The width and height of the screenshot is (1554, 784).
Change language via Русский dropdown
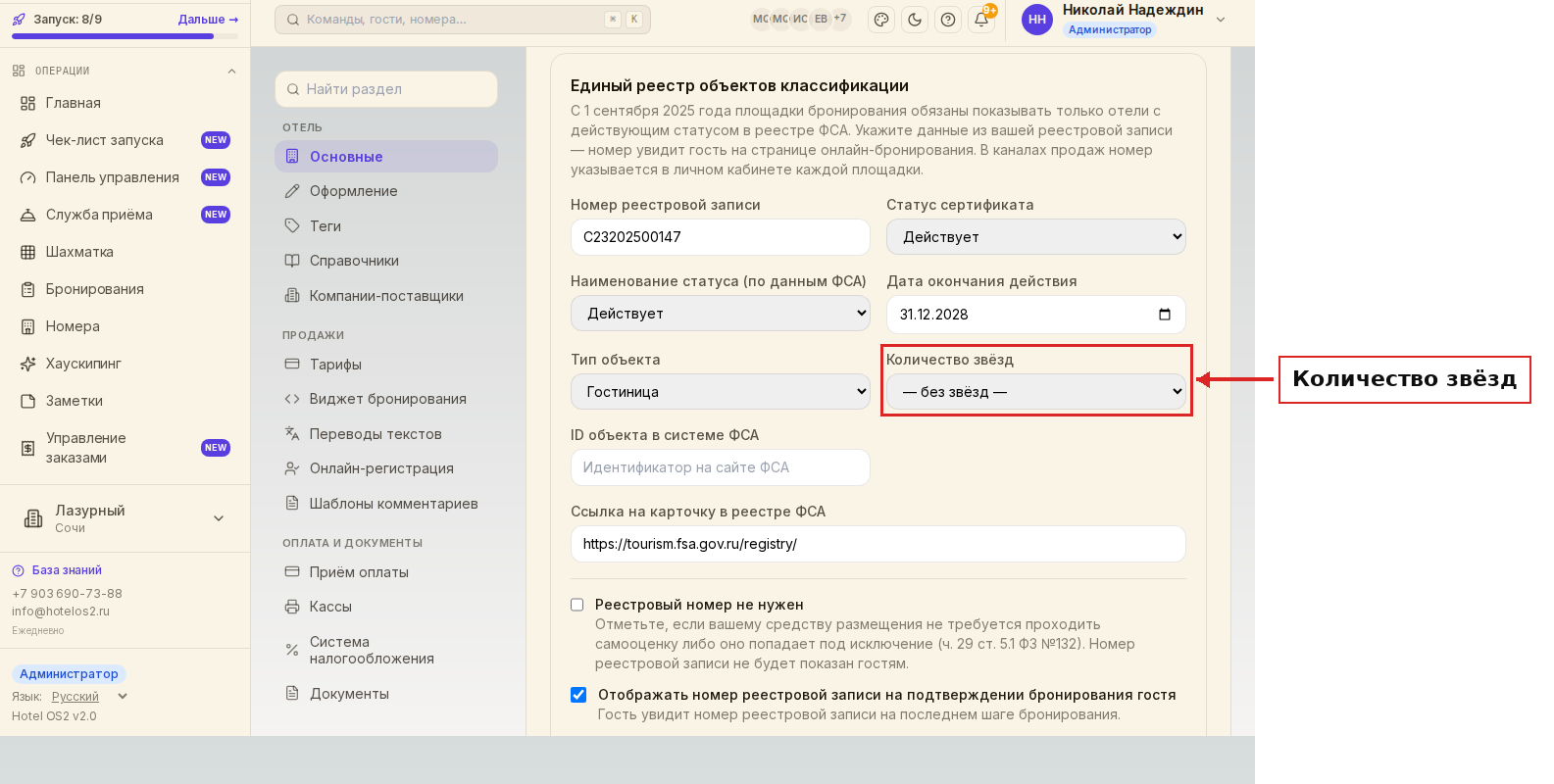(x=89, y=697)
